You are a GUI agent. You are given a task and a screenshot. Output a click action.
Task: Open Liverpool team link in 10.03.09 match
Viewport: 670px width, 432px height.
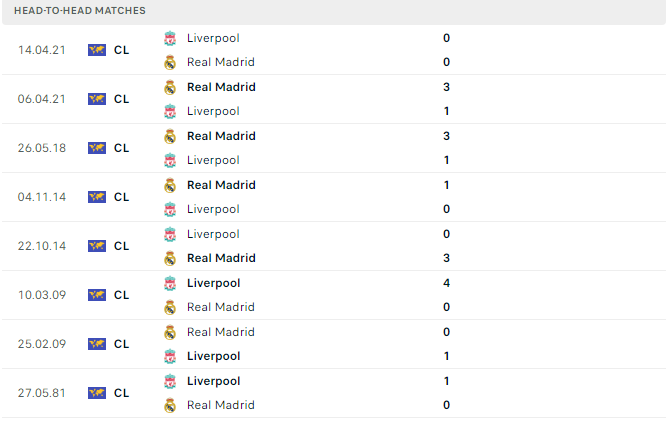click(x=214, y=283)
